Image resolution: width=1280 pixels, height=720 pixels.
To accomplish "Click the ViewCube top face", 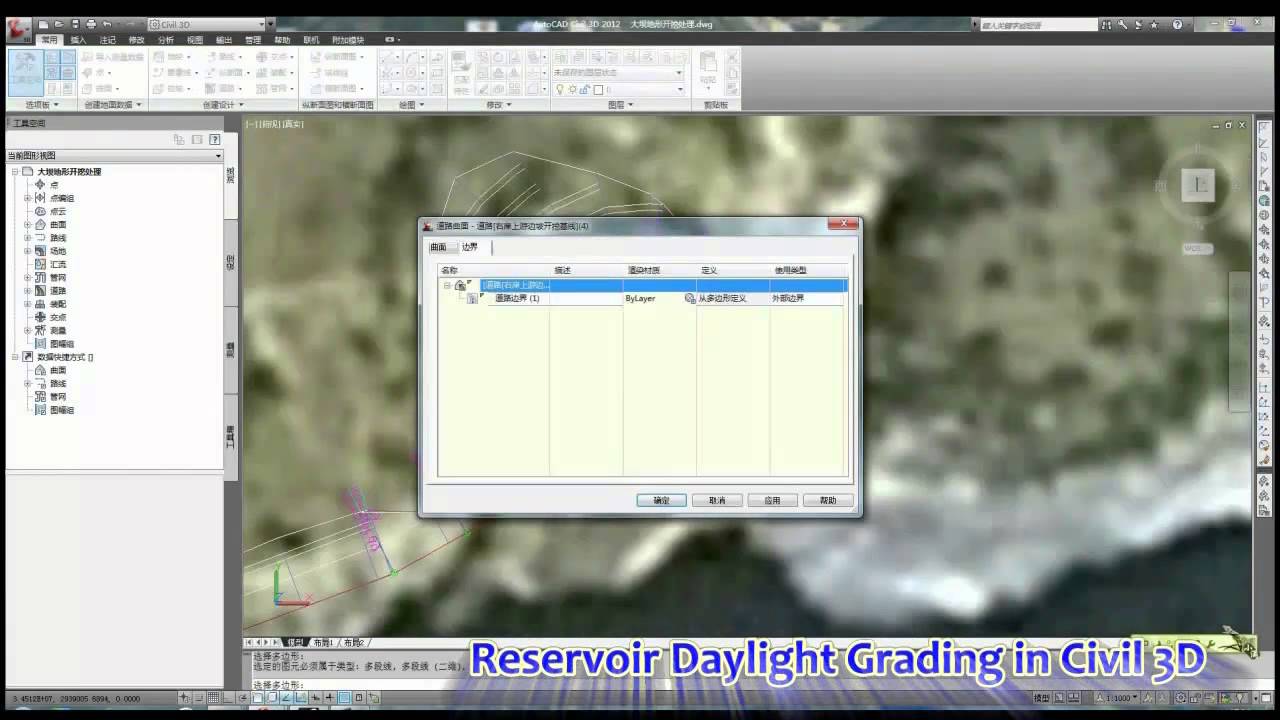I will (1198, 184).
